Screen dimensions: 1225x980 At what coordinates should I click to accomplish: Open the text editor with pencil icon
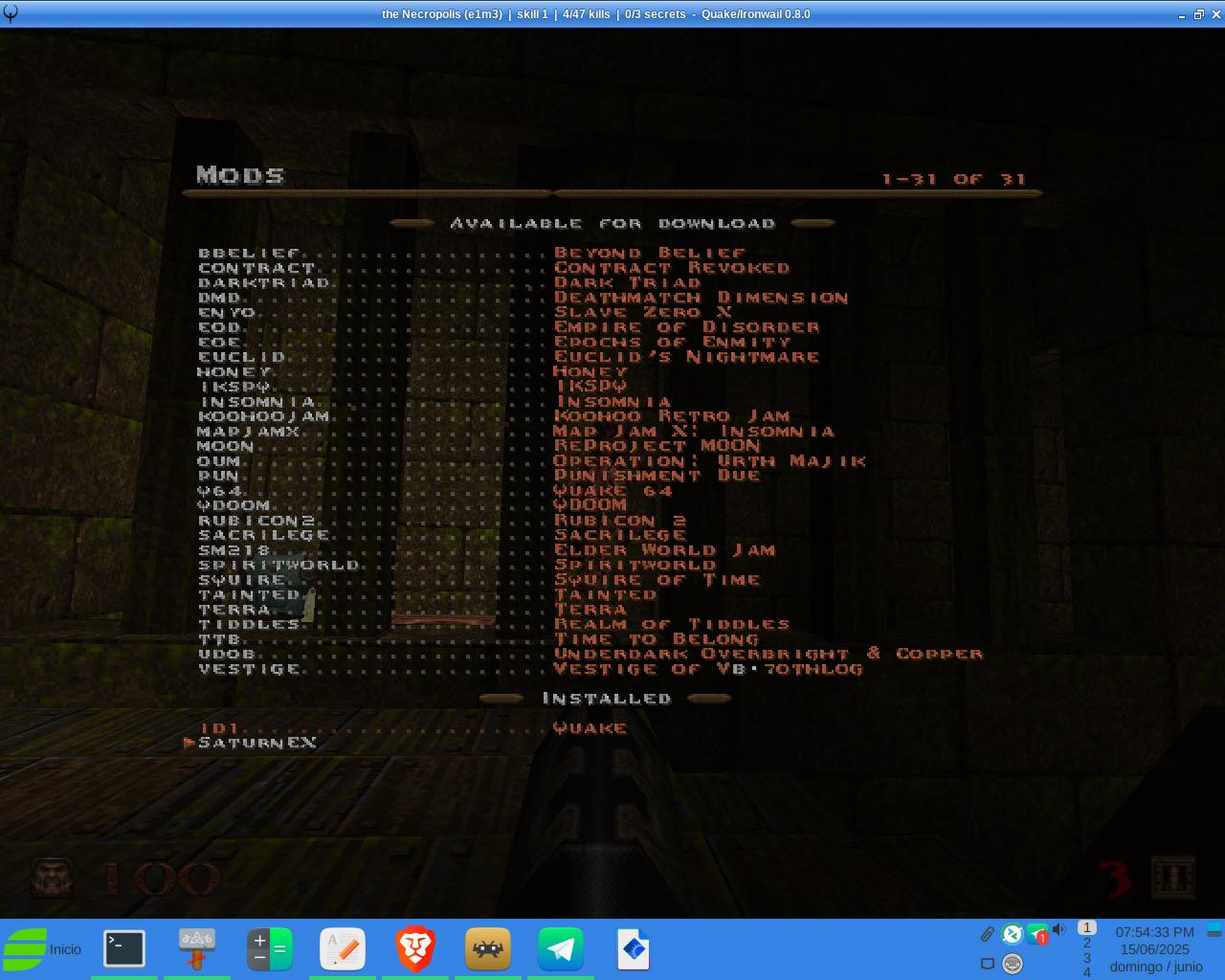pyautogui.click(x=343, y=949)
